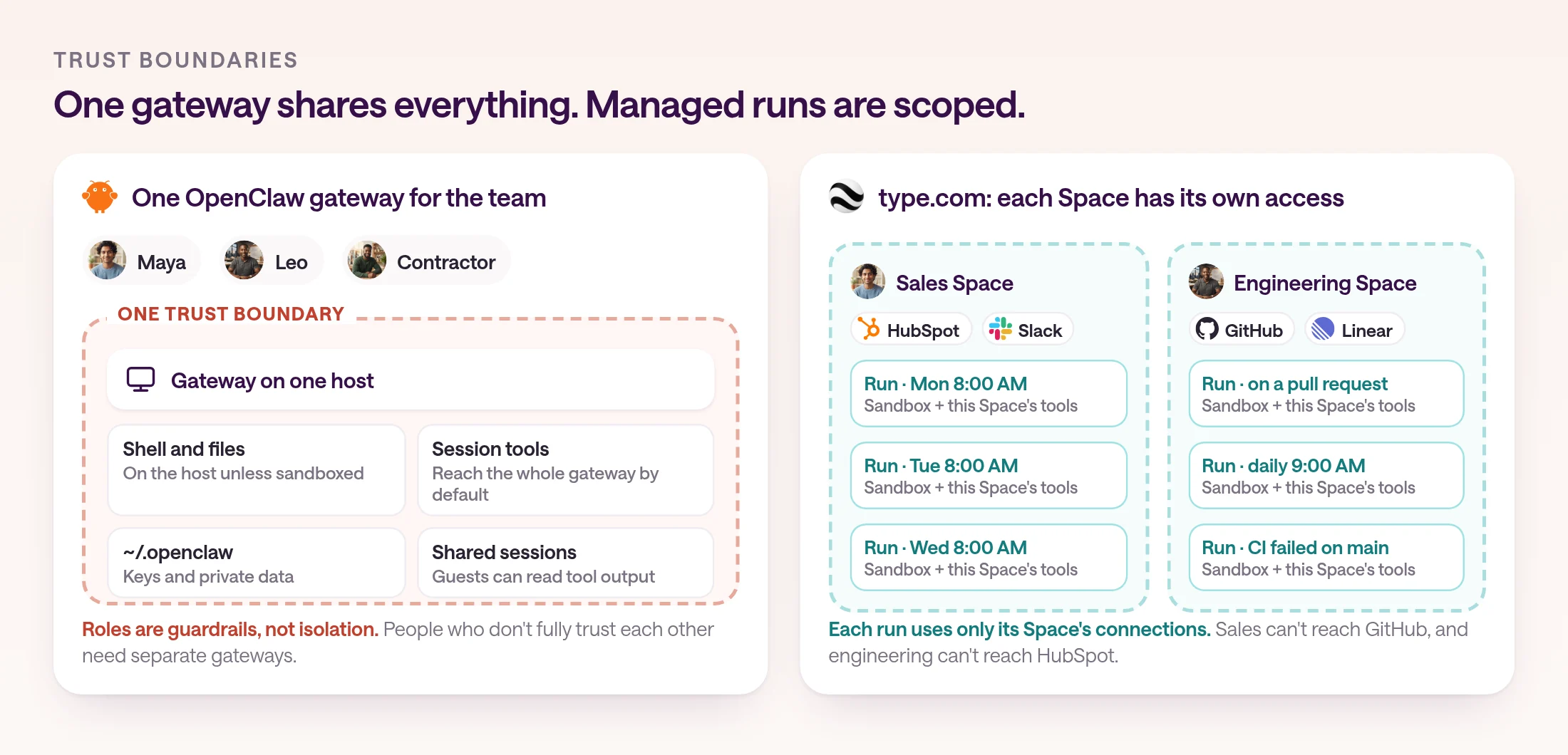This screenshot has height=755, width=1568.
Task: Click the Linear logo icon
Action: point(1324,329)
